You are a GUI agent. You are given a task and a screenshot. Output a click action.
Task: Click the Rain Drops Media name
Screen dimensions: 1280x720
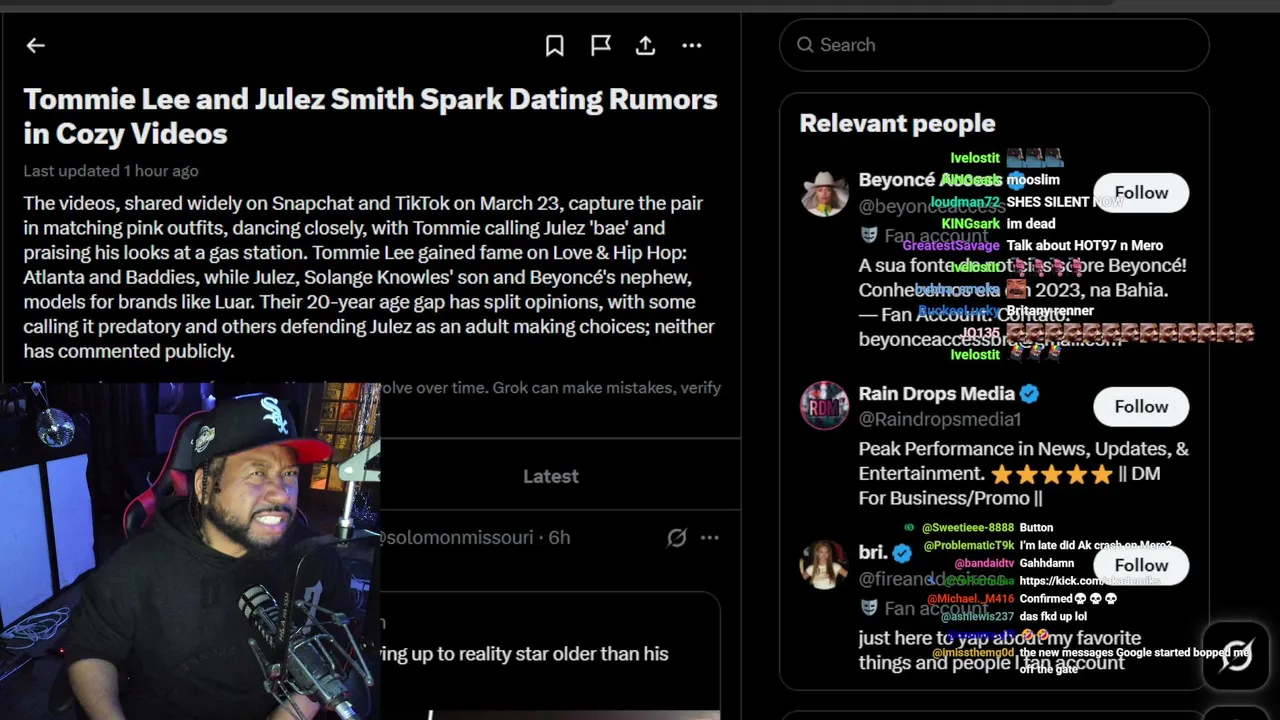[x=937, y=394]
